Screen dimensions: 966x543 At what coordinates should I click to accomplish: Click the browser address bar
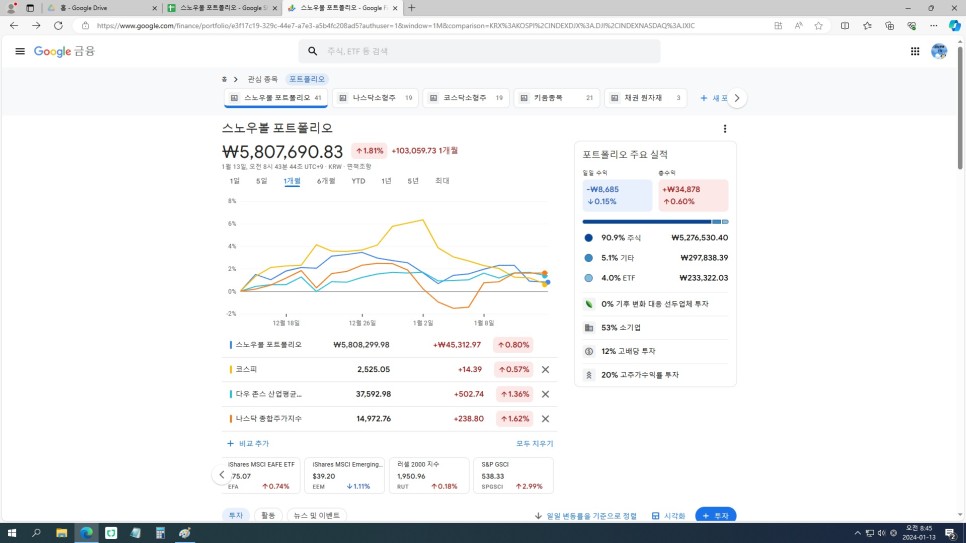tap(394, 25)
